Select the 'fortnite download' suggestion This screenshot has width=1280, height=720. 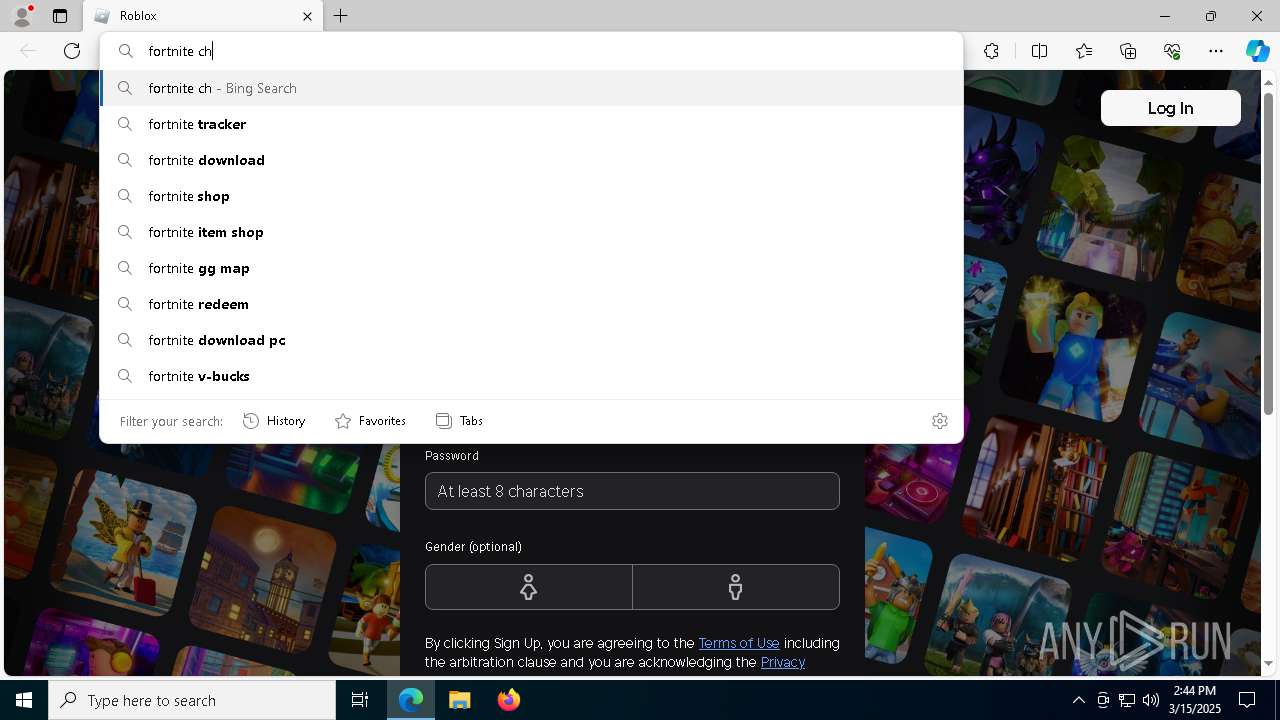pos(531,160)
